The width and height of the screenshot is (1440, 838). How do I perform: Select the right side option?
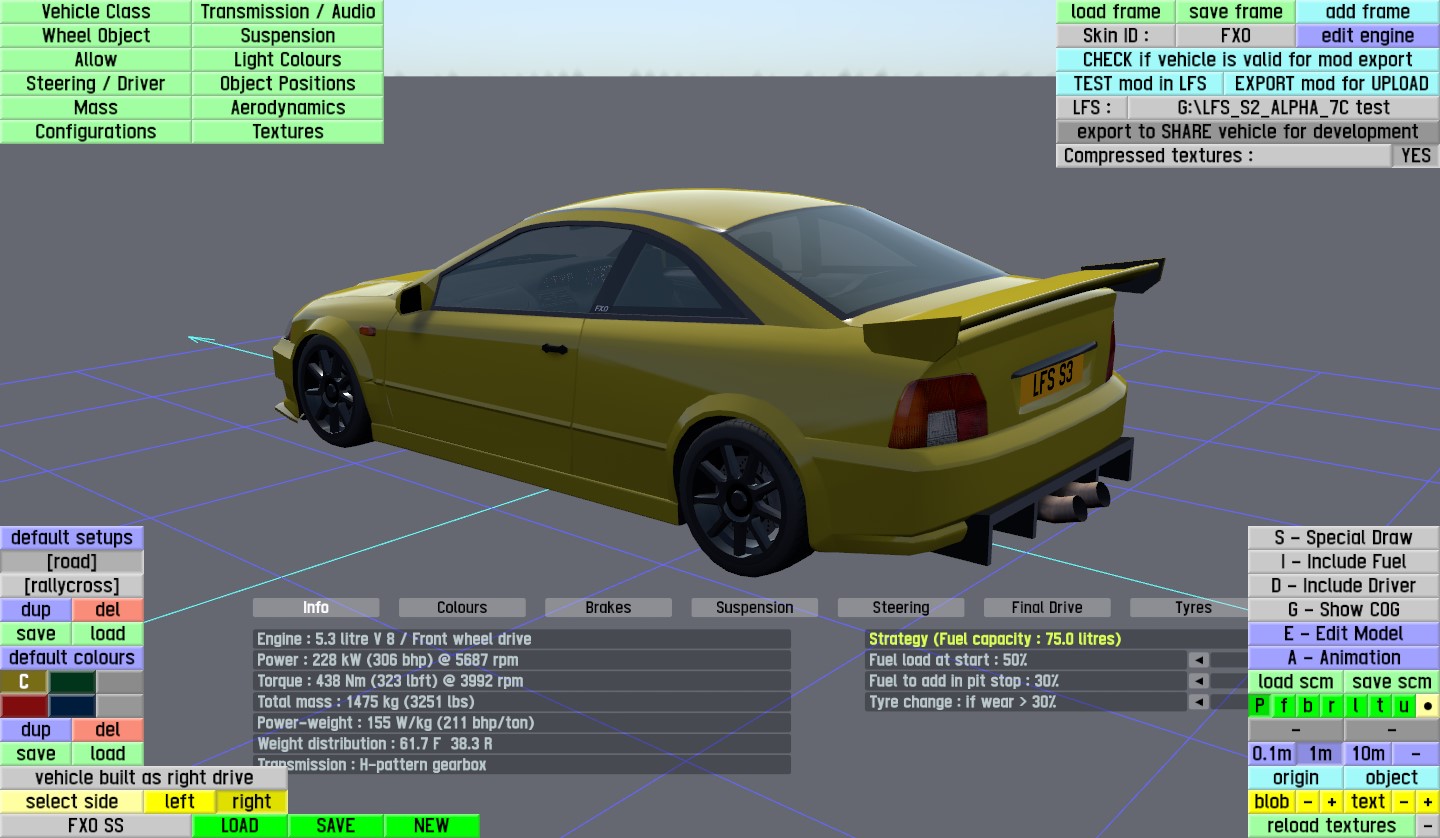(251, 802)
